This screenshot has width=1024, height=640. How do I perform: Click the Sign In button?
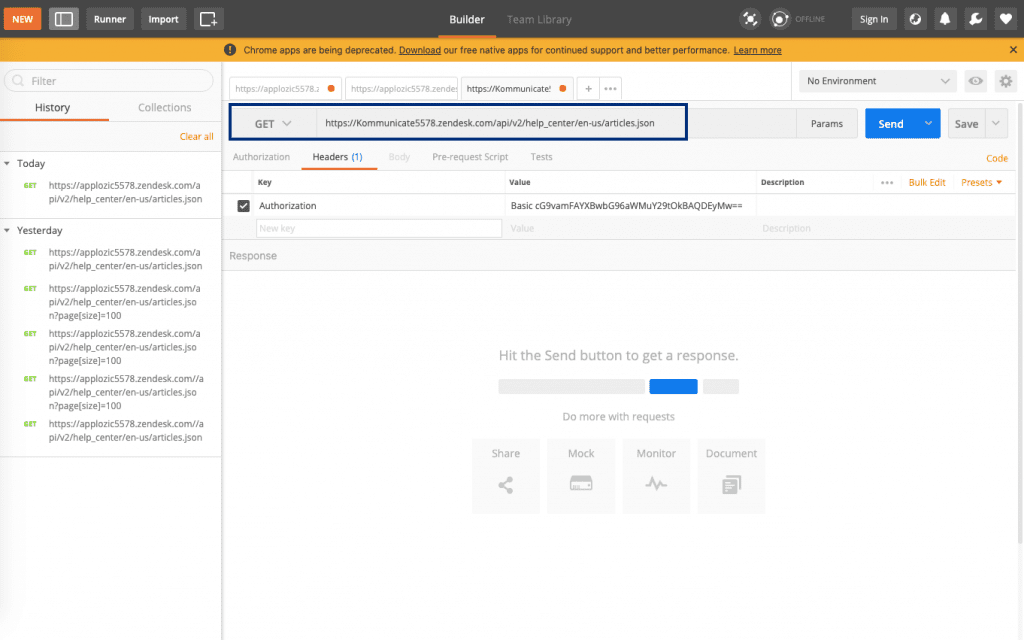pos(874,19)
